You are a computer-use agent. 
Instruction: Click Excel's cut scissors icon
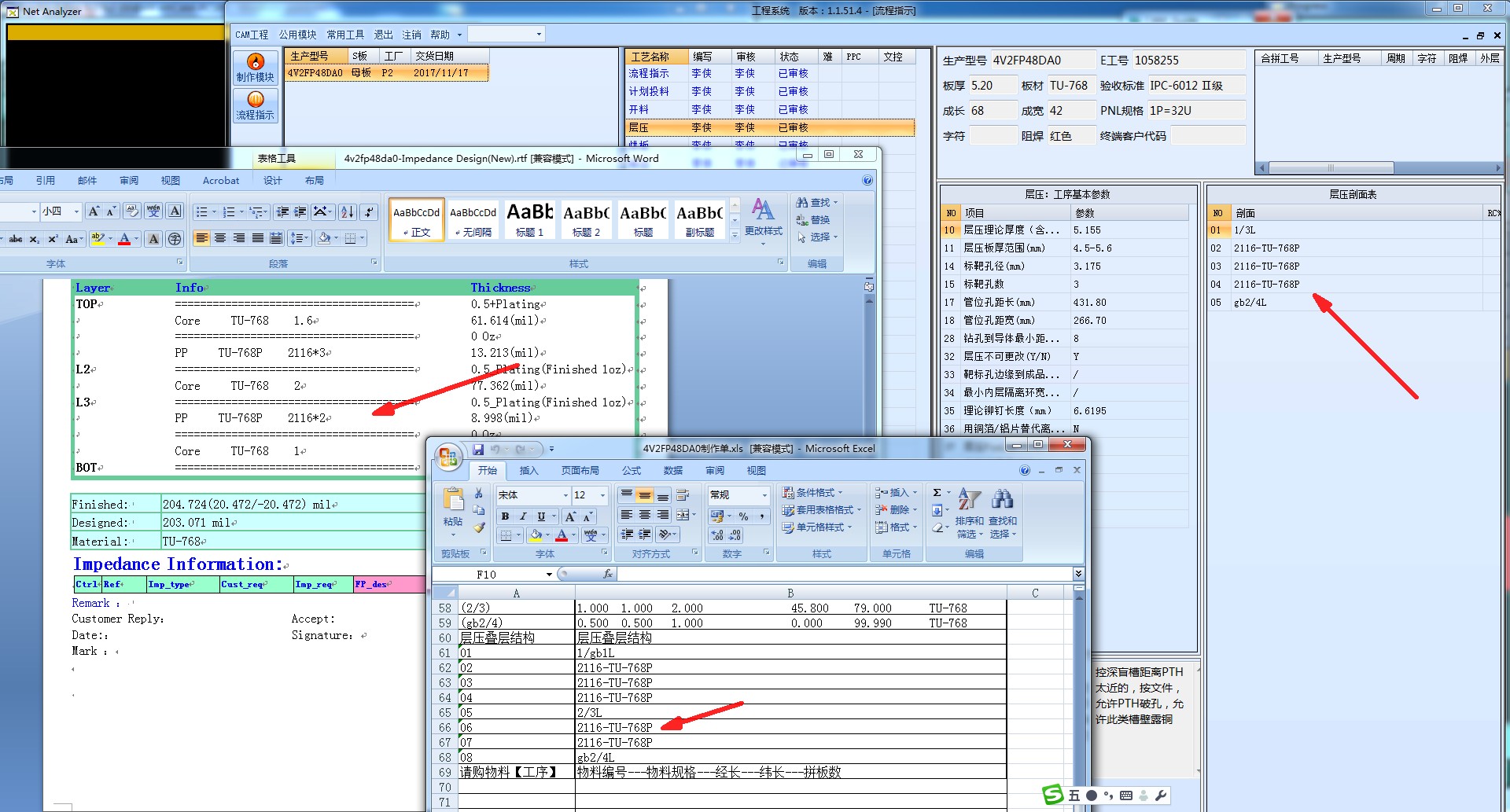478,494
